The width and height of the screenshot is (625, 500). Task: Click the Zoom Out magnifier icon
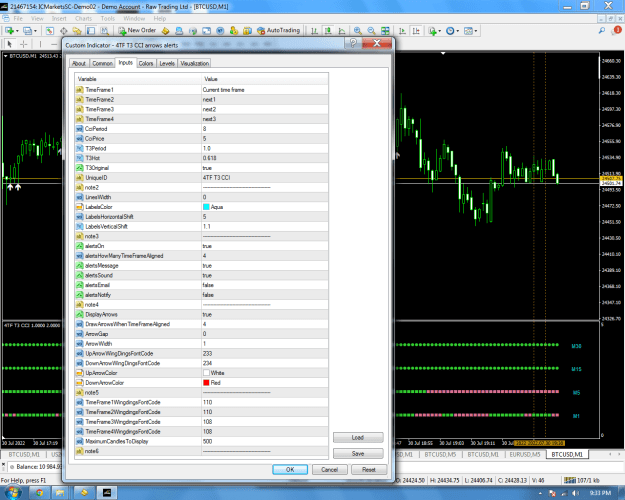click(x=371, y=31)
